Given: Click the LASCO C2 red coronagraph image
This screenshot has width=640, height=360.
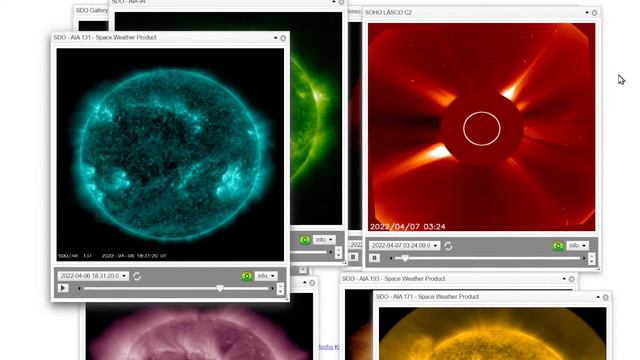Looking at the screenshot, I should click(x=482, y=127).
